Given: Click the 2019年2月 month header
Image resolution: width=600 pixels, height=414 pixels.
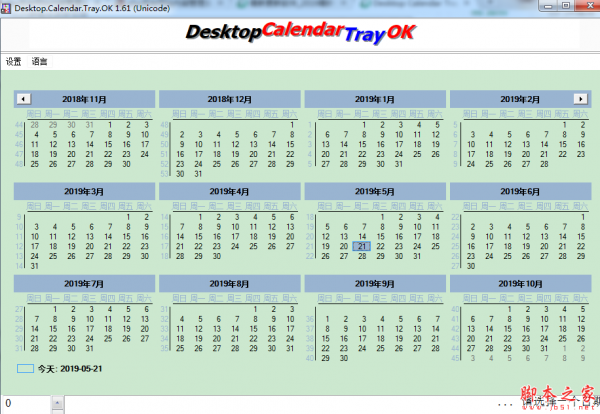Looking at the screenshot, I should (x=520, y=99).
